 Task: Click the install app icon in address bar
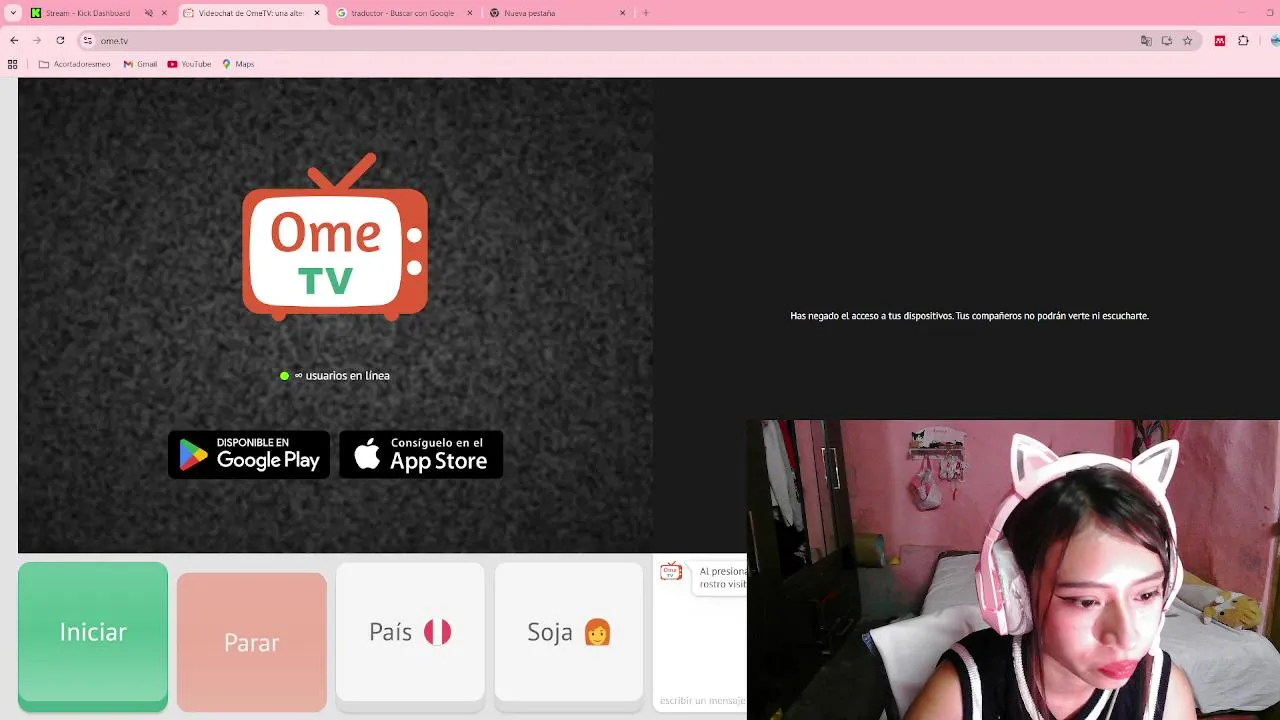1167,41
